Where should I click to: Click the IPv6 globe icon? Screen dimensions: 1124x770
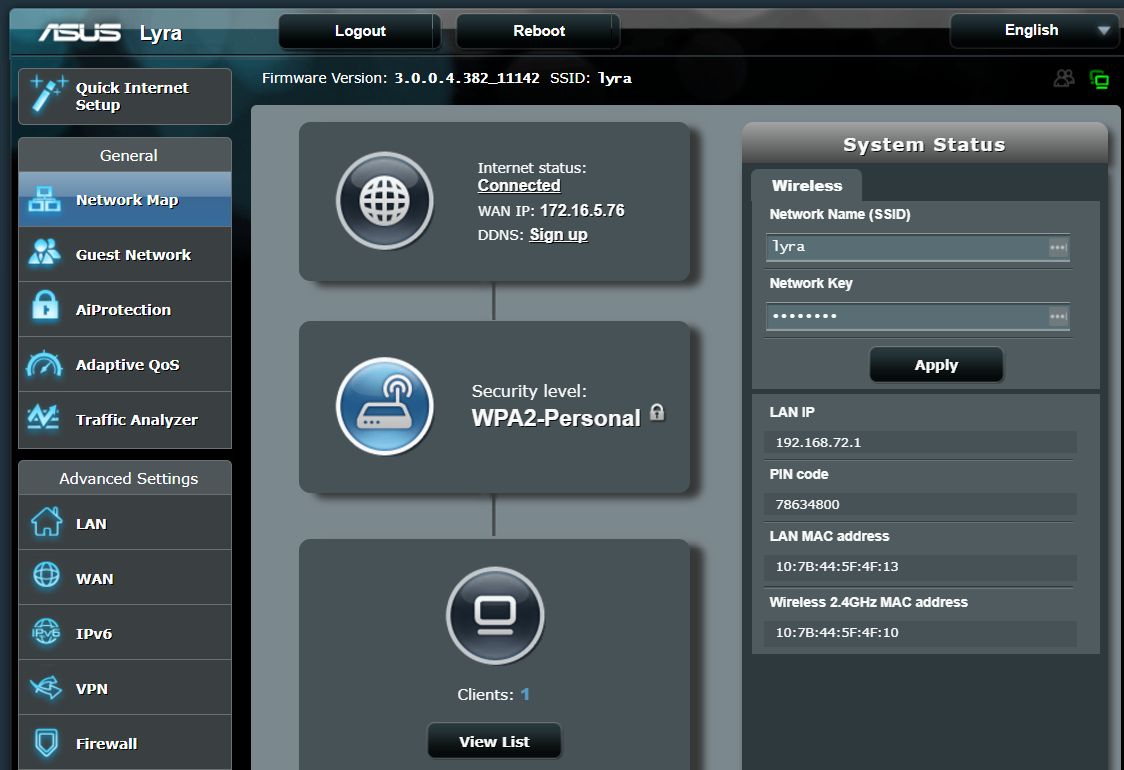click(46, 632)
